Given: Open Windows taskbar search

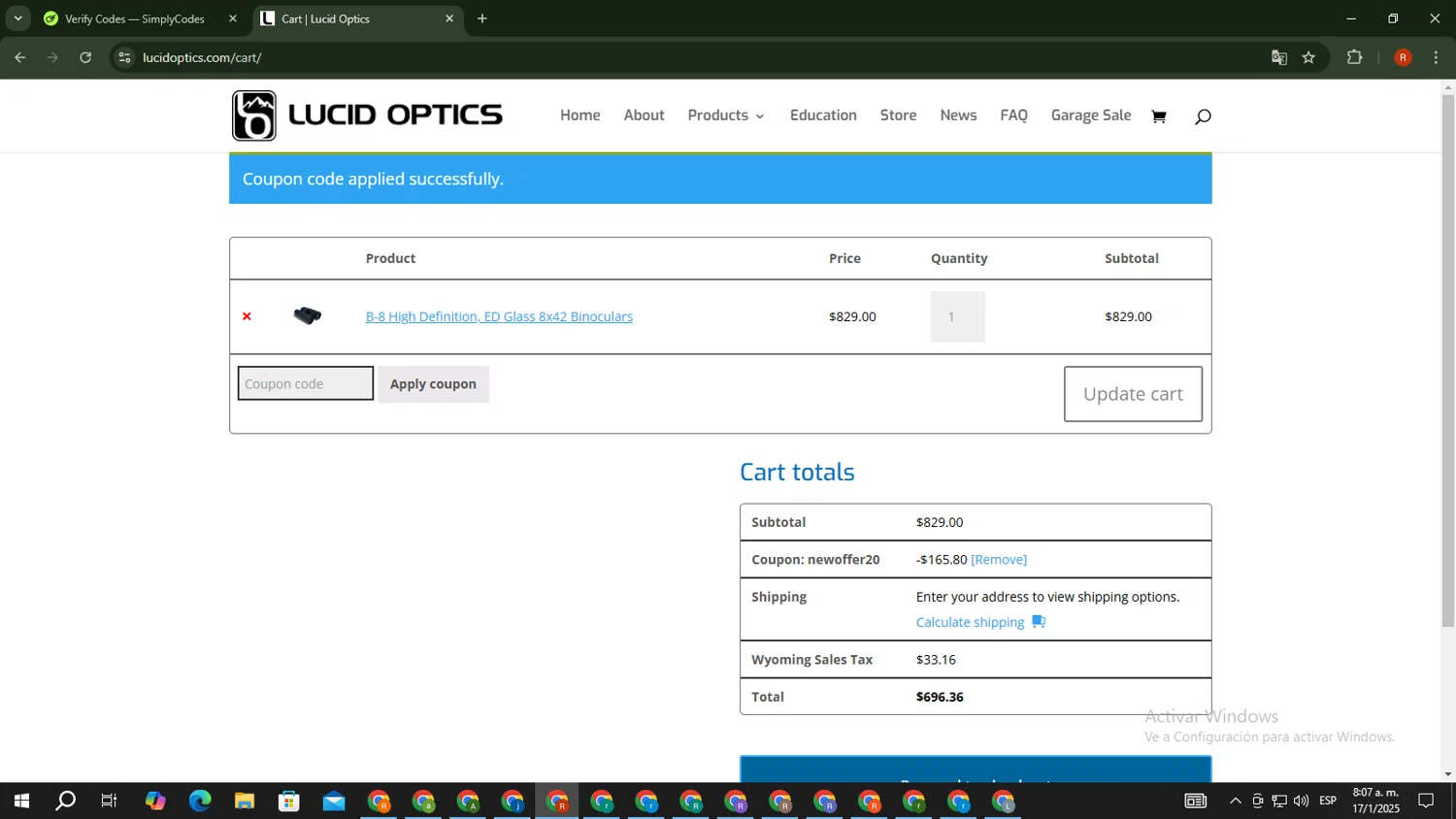Looking at the screenshot, I should pos(65,802).
